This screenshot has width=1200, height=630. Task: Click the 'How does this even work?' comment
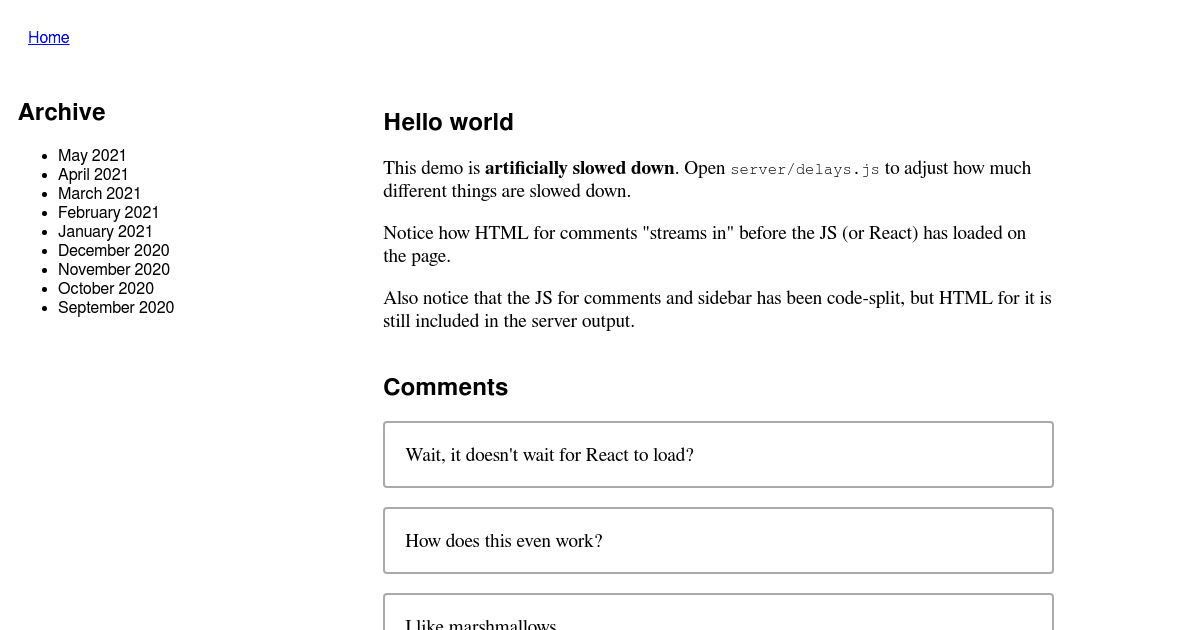pos(503,540)
